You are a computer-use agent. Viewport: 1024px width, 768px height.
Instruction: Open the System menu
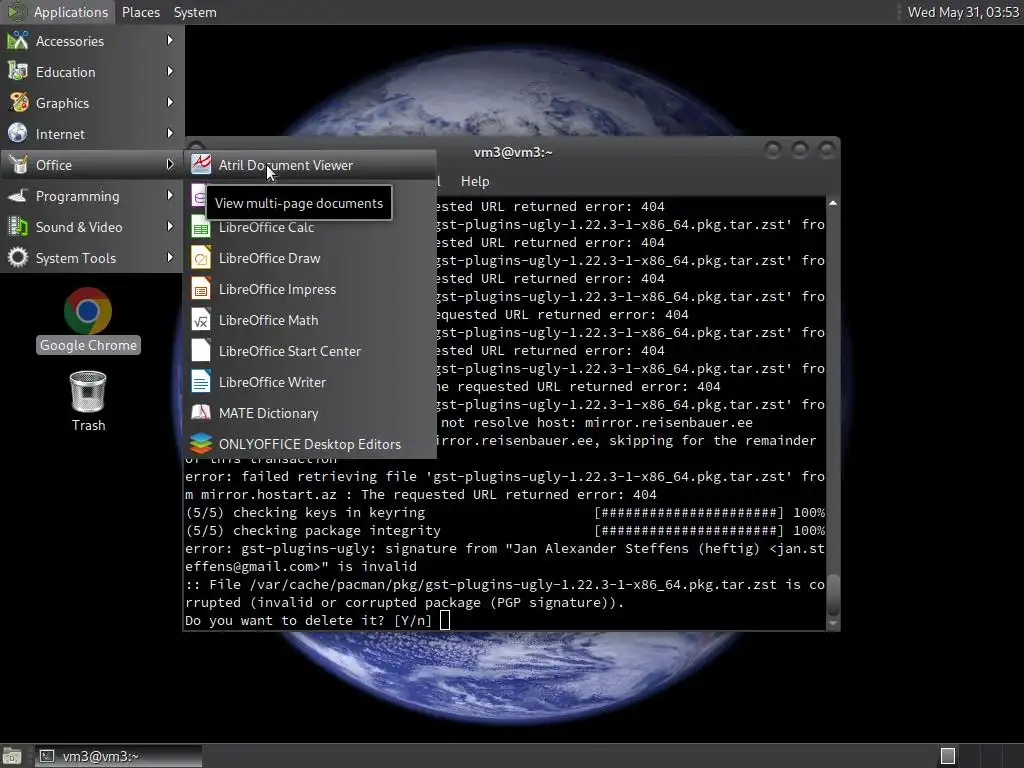click(195, 12)
